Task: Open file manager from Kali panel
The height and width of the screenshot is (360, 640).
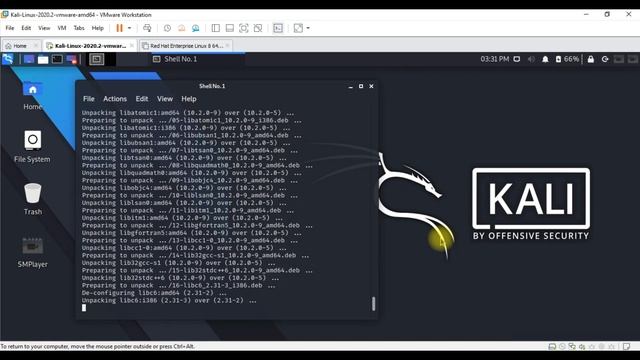Action: click(x=43, y=59)
